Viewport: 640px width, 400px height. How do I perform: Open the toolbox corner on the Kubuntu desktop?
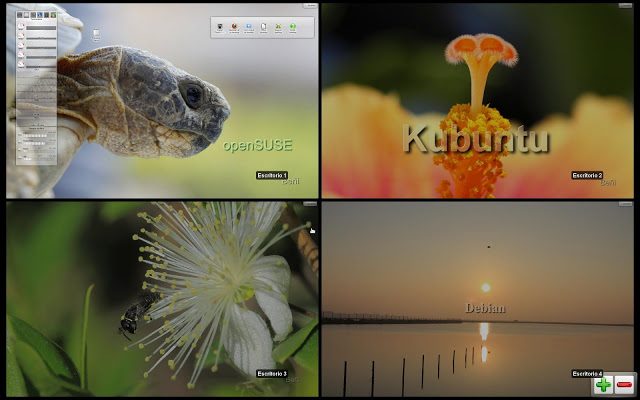click(x=629, y=6)
